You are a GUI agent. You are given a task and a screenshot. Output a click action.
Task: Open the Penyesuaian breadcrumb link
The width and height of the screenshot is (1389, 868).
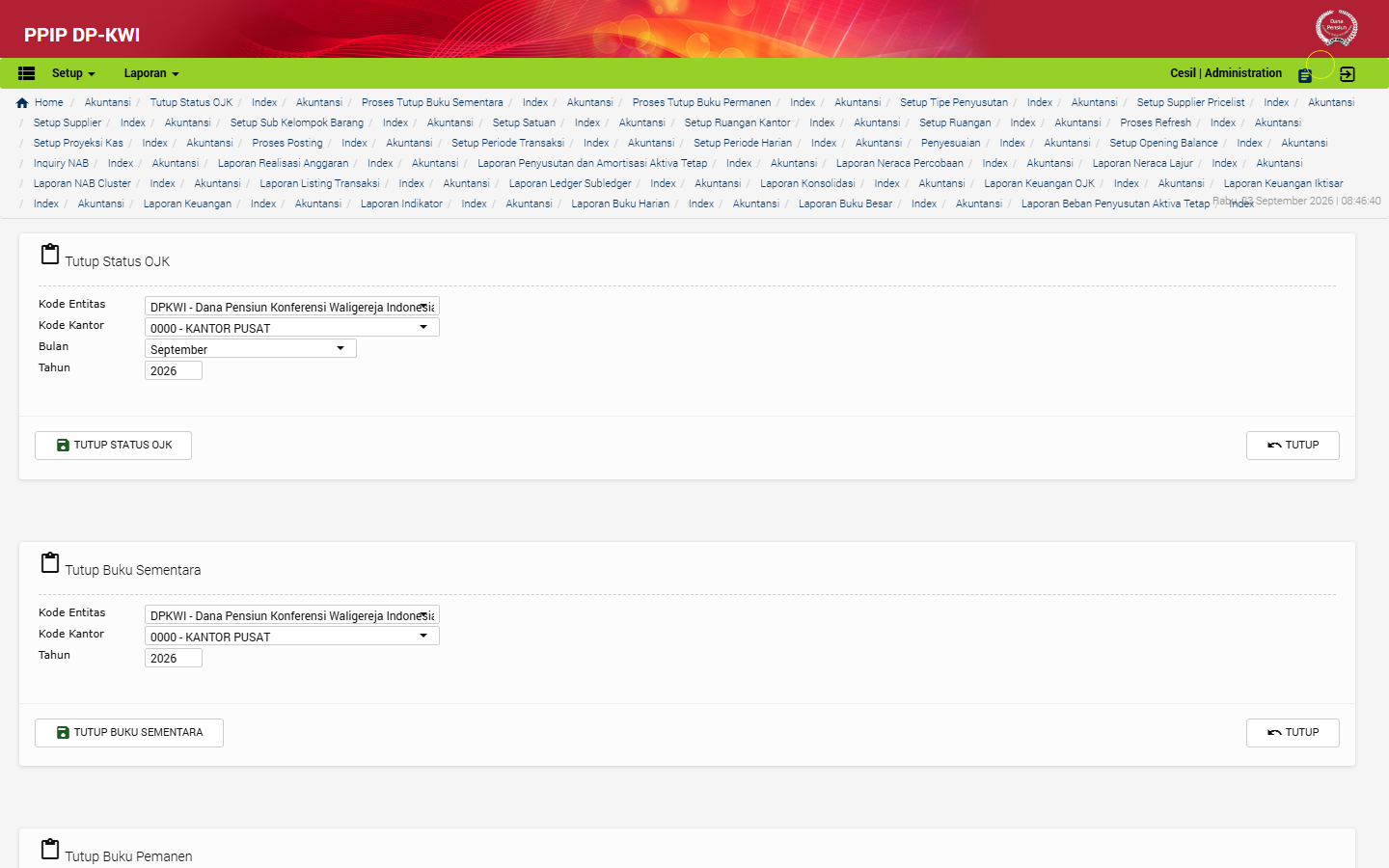[x=950, y=143]
